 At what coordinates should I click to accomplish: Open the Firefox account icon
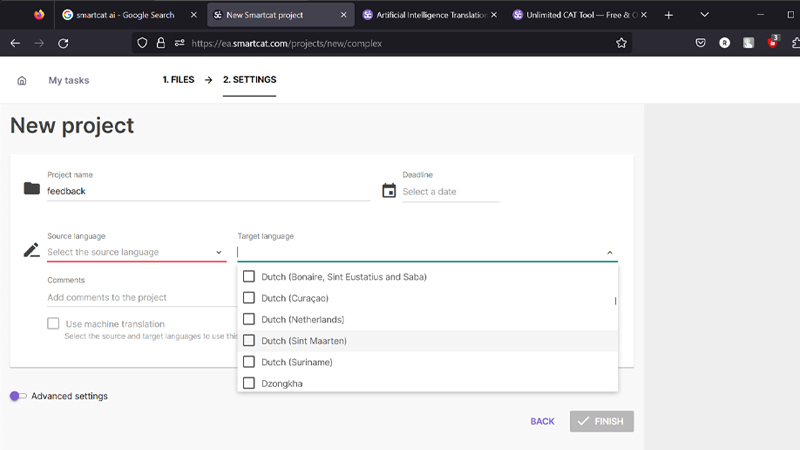click(x=724, y=43)
